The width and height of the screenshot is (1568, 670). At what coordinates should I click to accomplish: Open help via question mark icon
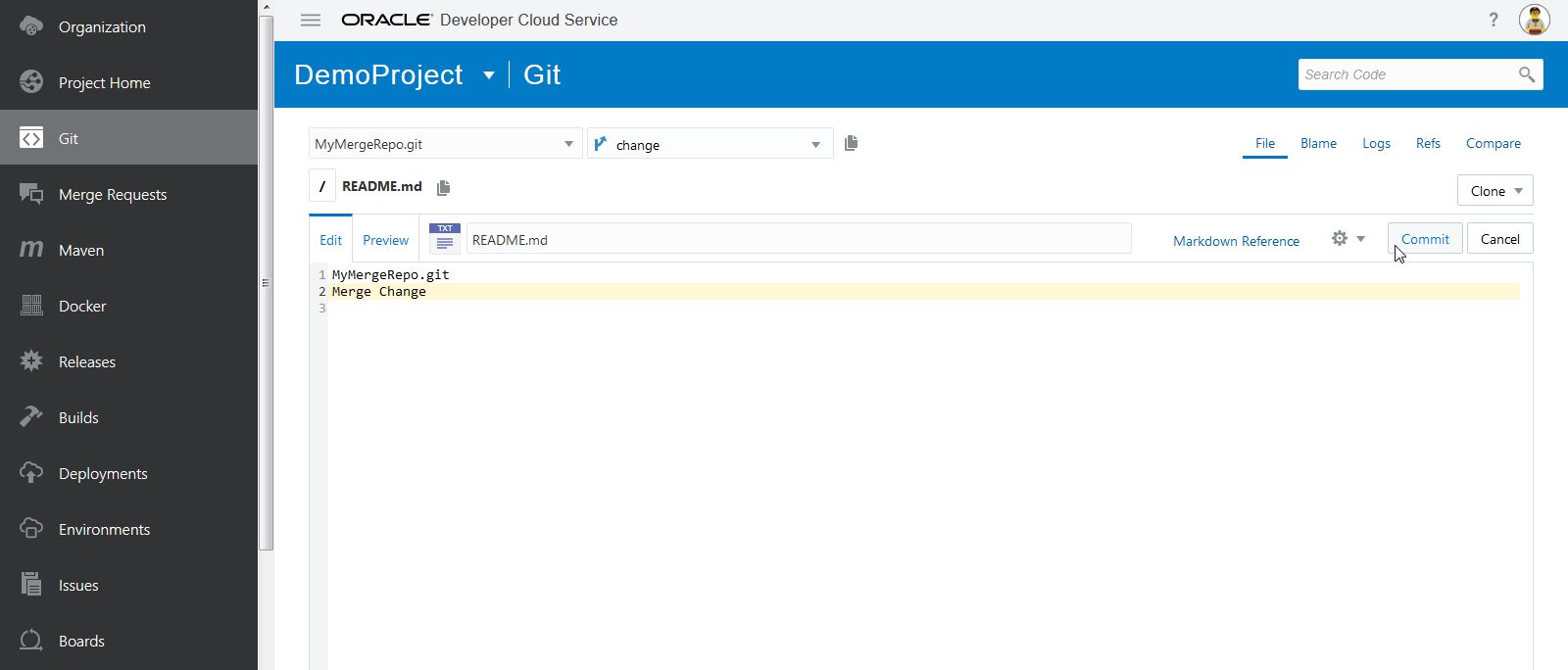pos(1494,20)
